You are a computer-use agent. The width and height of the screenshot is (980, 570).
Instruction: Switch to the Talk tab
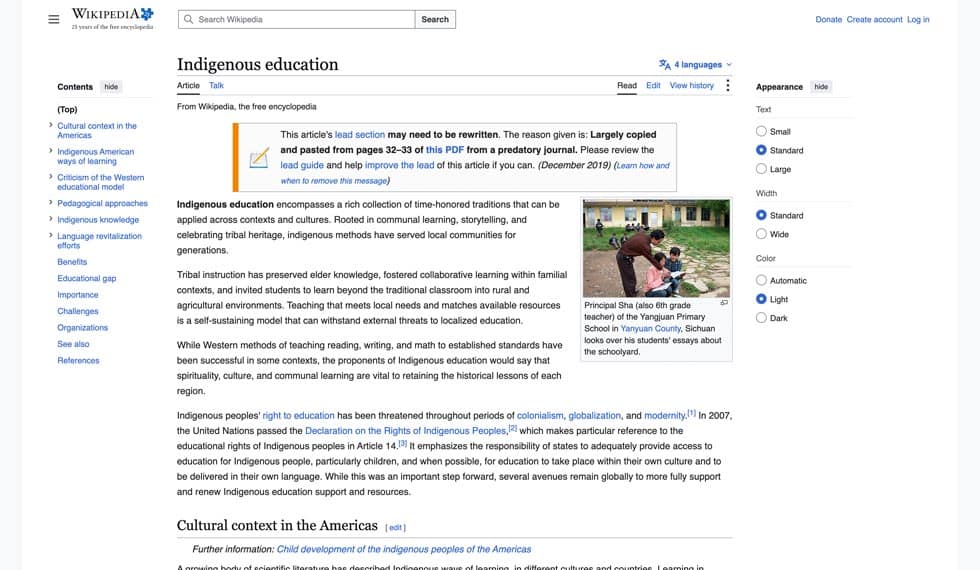(216, 86)
